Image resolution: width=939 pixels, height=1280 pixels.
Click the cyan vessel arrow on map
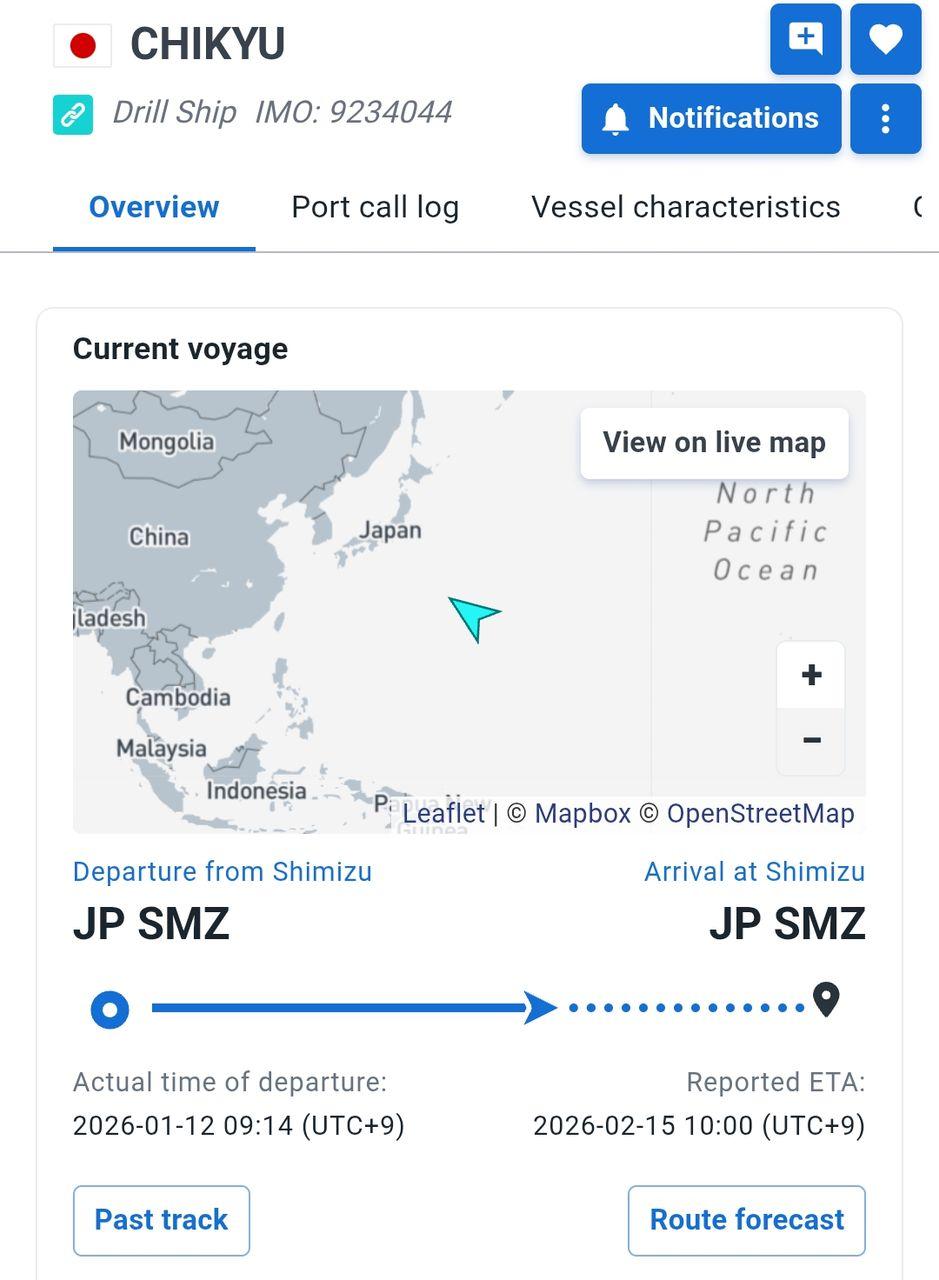473,616
